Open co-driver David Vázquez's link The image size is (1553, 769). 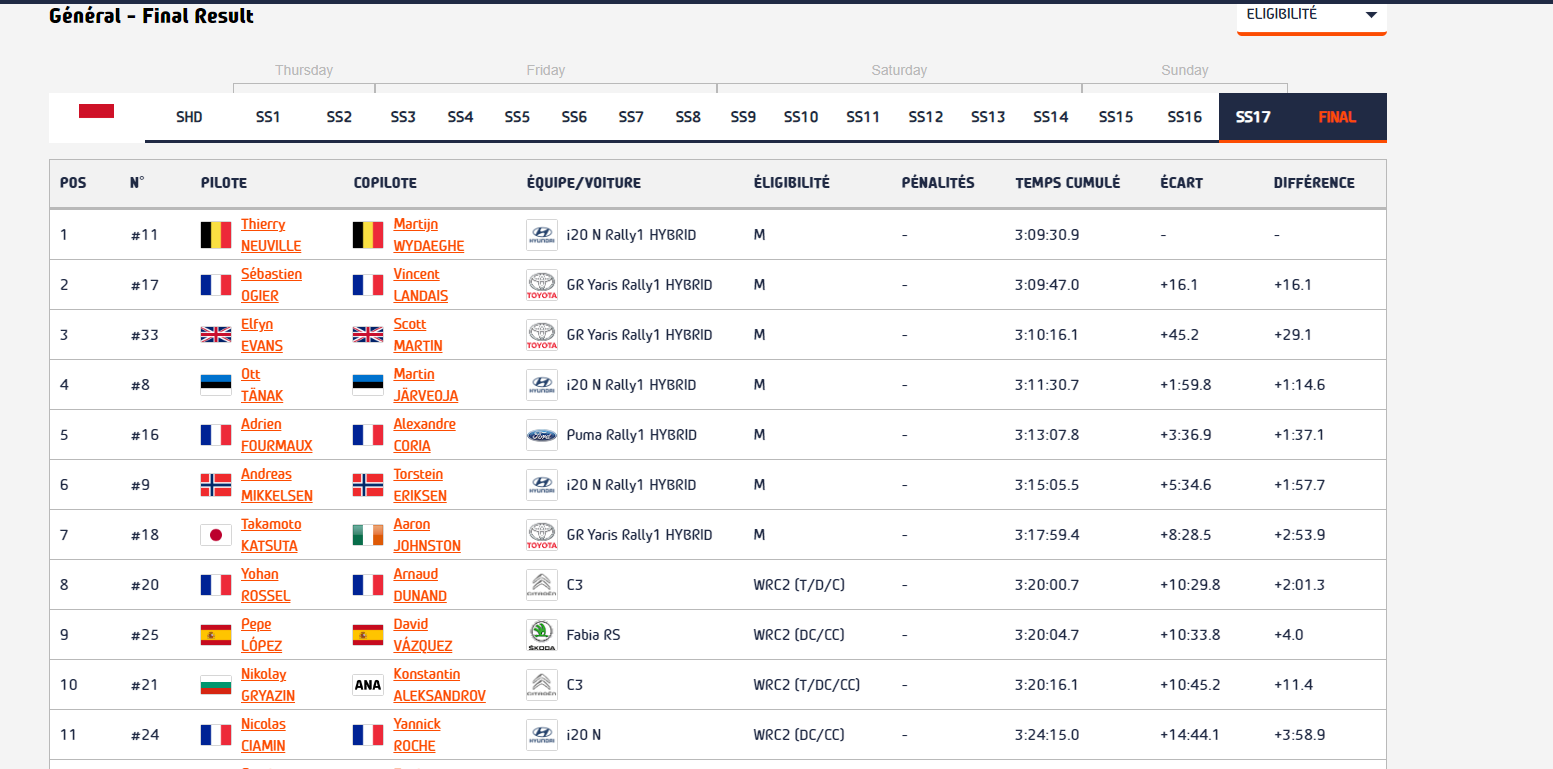coord(423,635)
